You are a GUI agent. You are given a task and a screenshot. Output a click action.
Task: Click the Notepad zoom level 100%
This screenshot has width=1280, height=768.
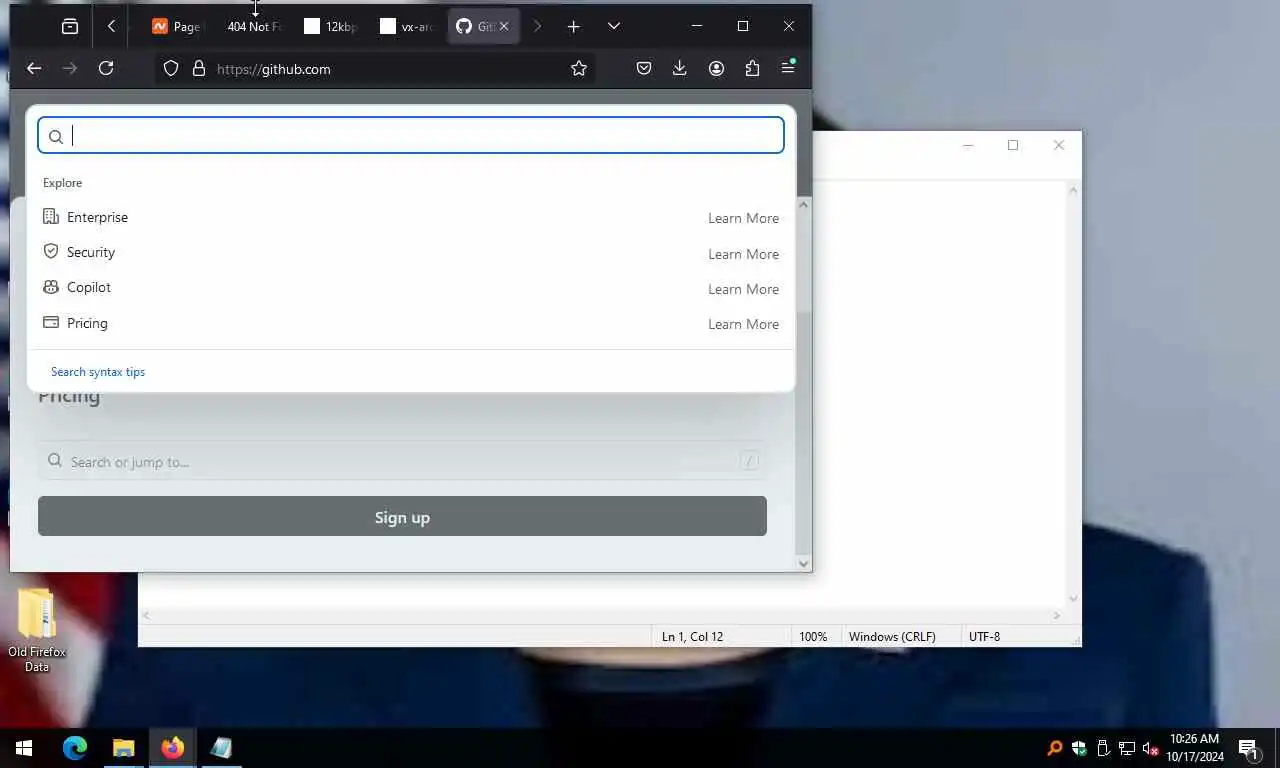(x=813, y=636)
